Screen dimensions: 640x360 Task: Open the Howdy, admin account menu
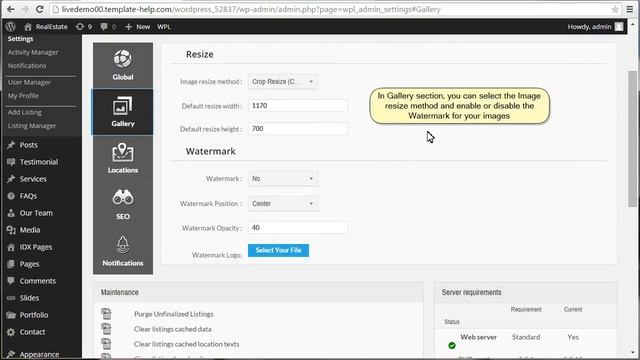point(595,27)
